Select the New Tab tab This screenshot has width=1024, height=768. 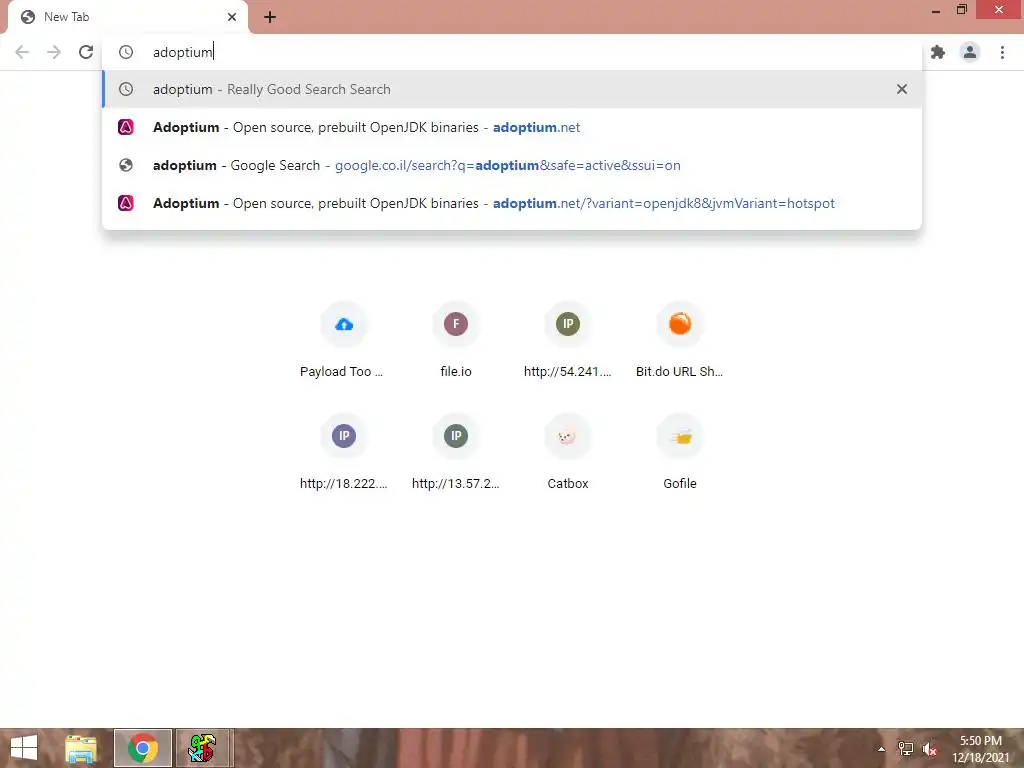point(127,17)
